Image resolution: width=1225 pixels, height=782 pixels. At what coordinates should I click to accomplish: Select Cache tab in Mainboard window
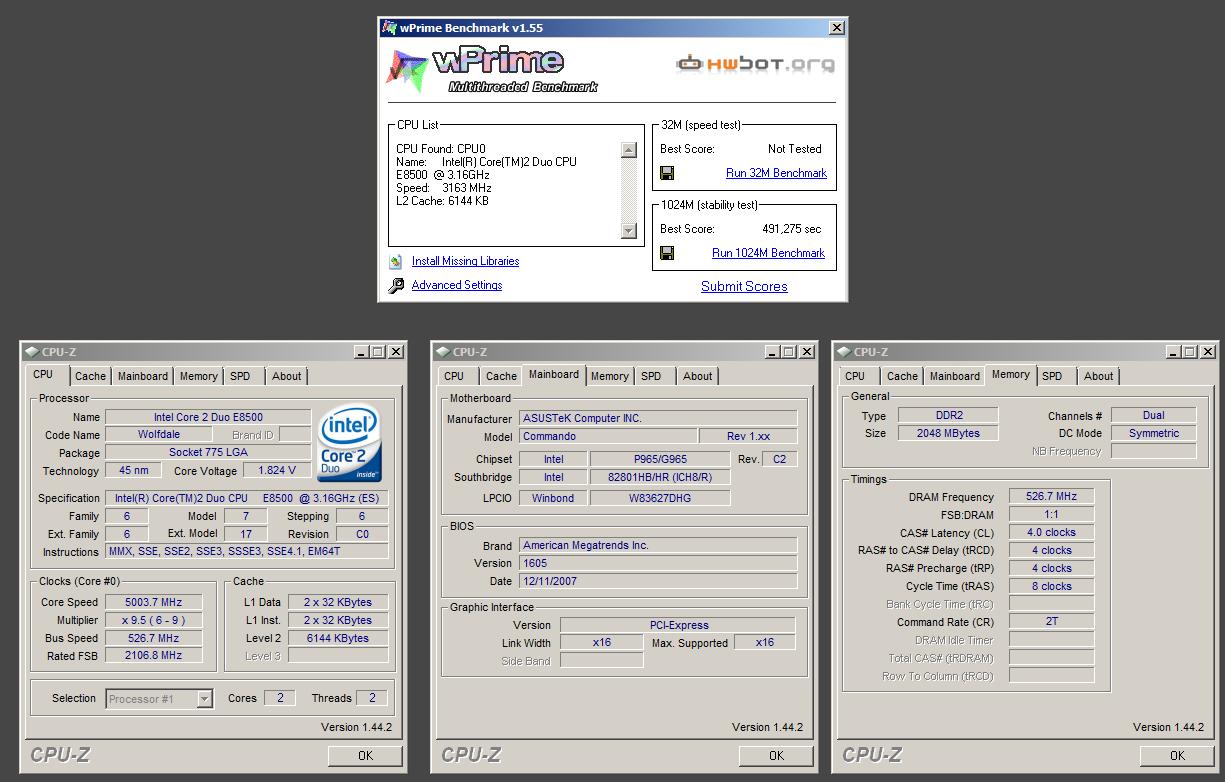click(x=501, y=376)
